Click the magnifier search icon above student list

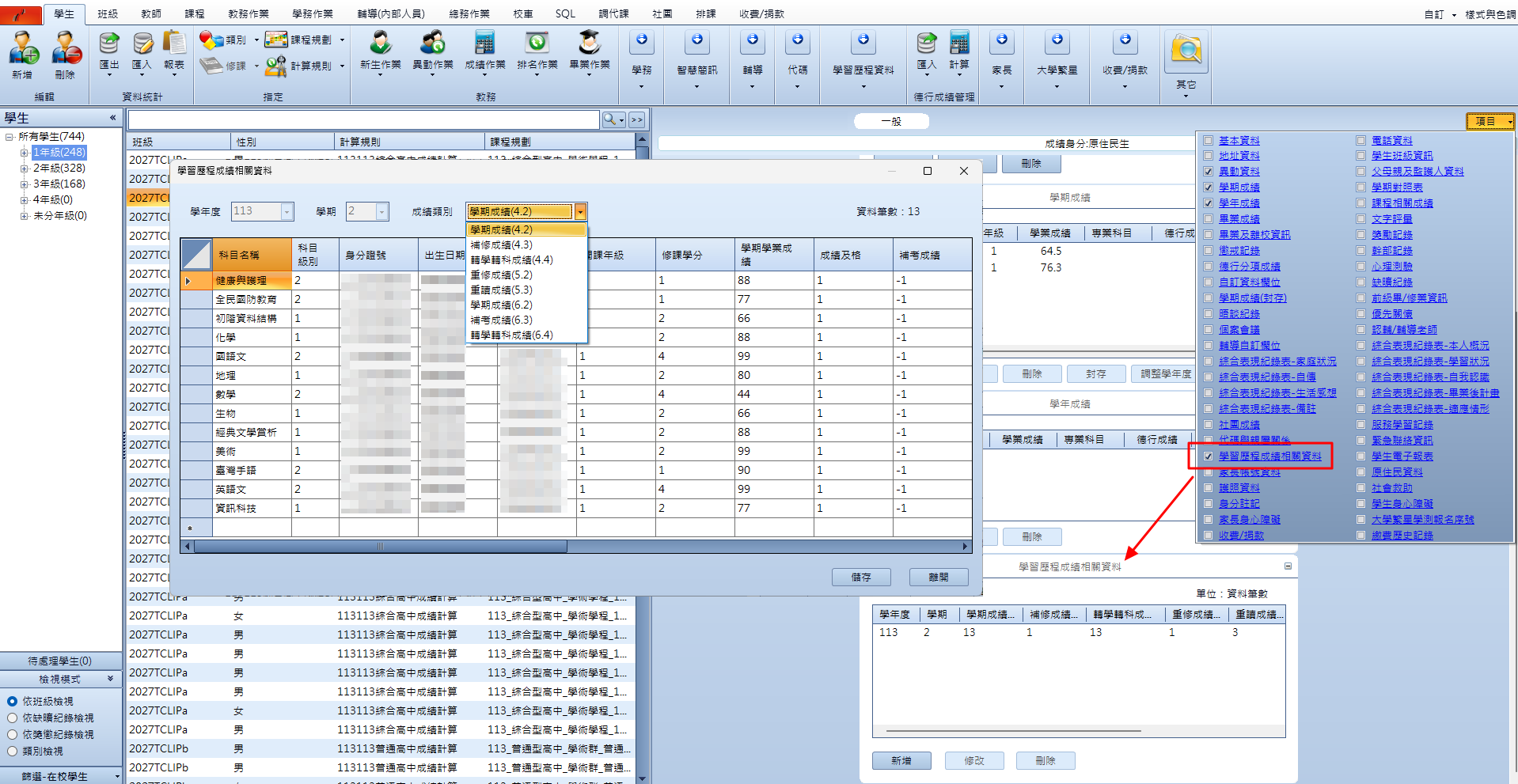pyautogui.click(x=609, y=119)
